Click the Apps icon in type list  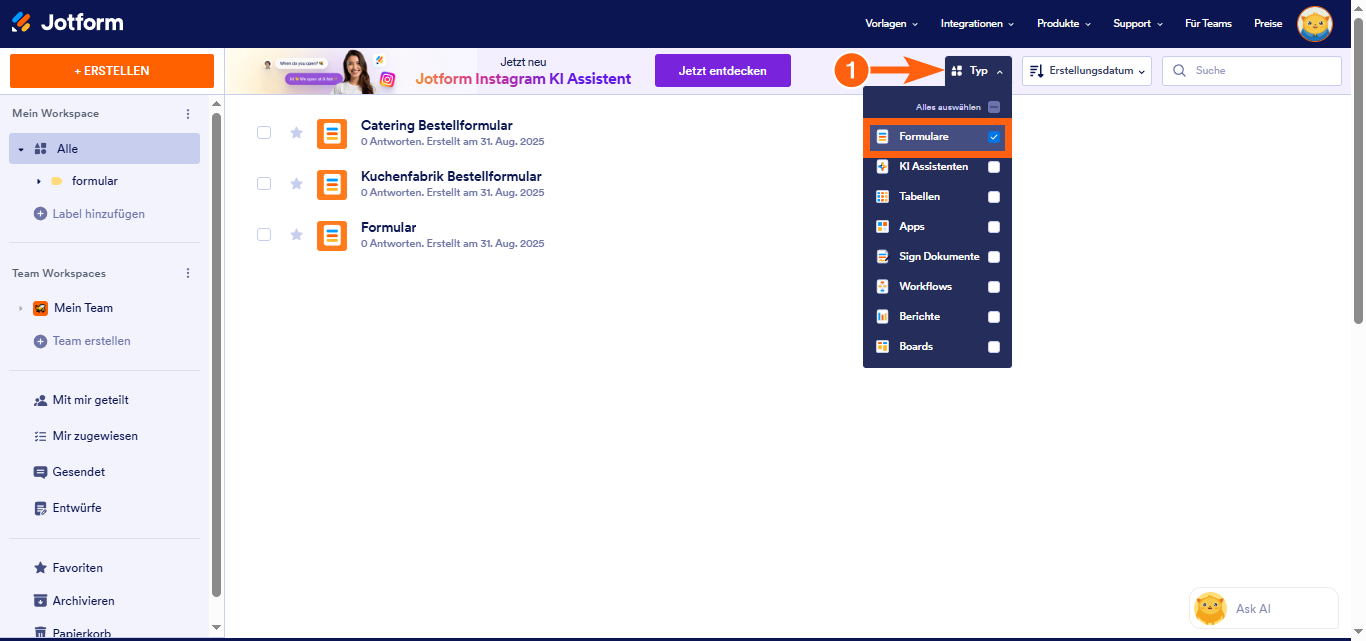coord(882,227)
